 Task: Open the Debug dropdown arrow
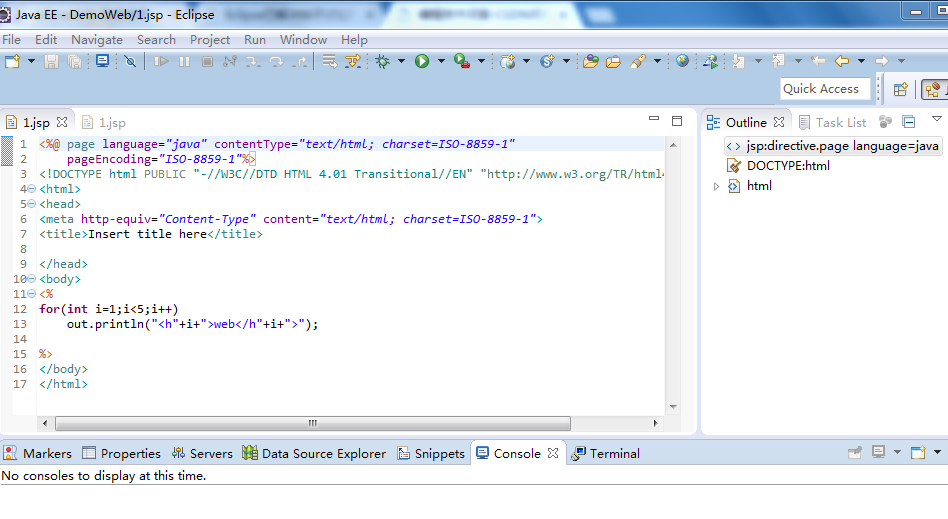(401, 61)
